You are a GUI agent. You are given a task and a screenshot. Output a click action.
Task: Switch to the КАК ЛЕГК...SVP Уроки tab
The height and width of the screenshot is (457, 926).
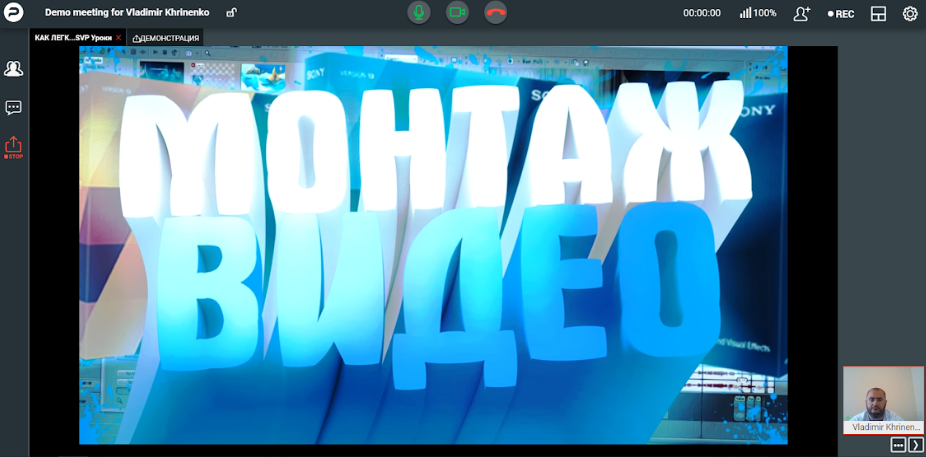tap(73, 38)
